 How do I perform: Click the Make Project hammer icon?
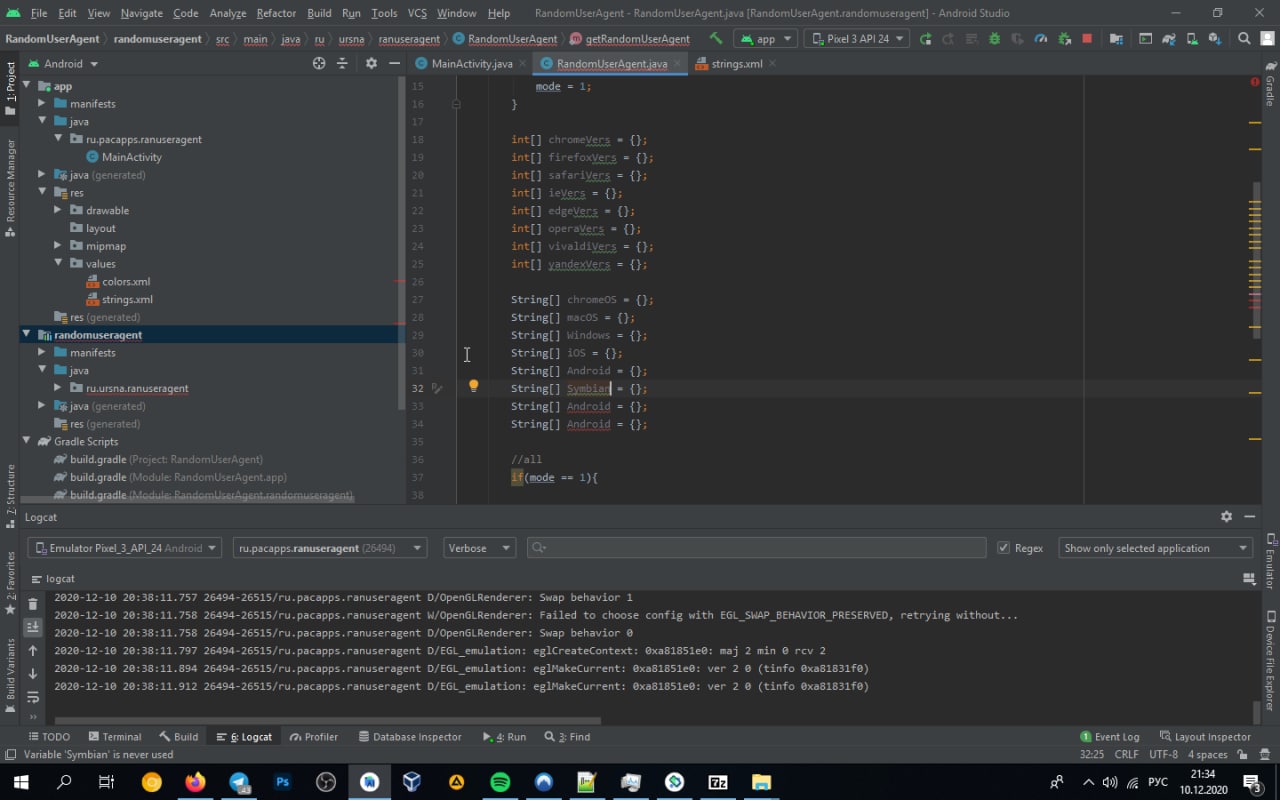pyautogui.click(x=716, y=39)
